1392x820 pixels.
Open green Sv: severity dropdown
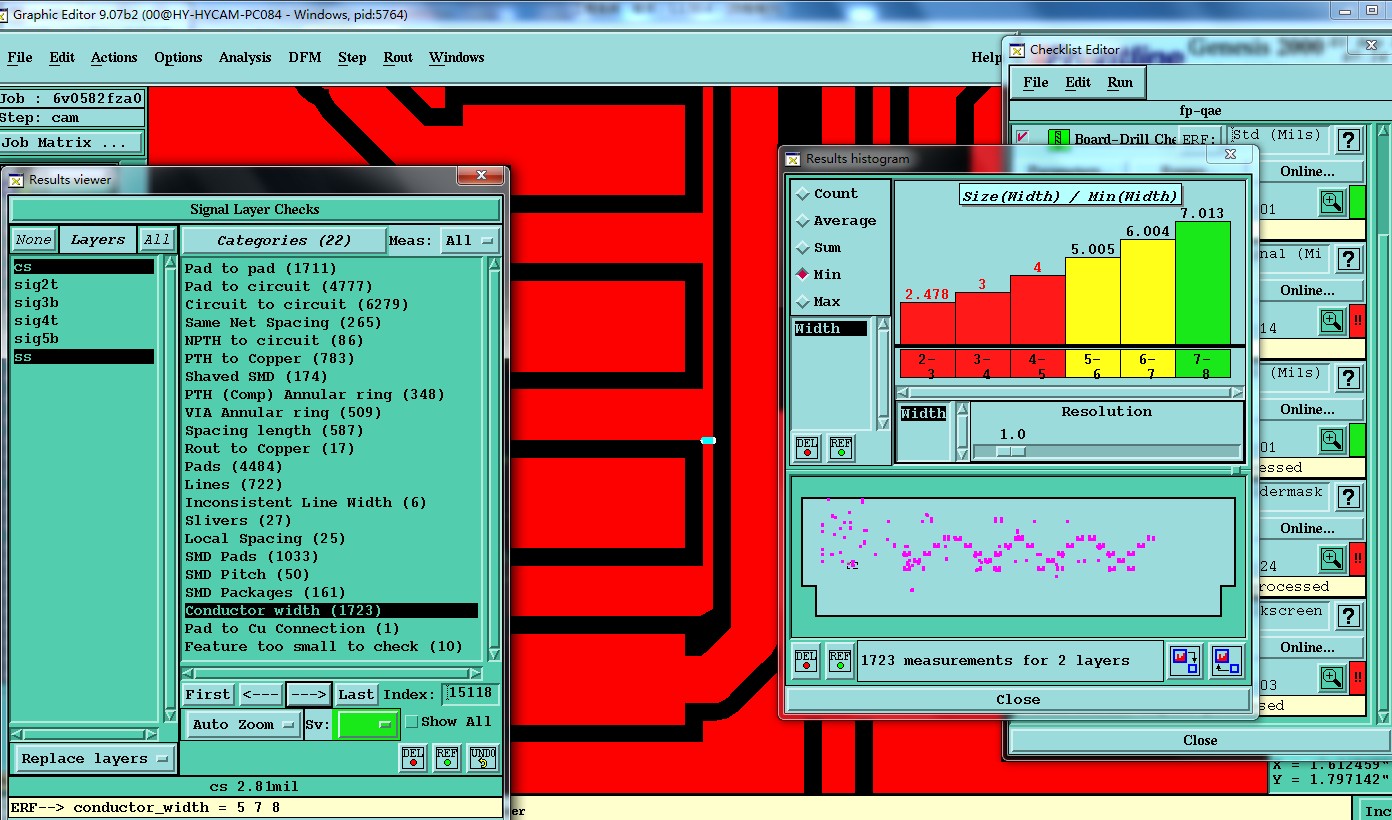click(368, 725)
